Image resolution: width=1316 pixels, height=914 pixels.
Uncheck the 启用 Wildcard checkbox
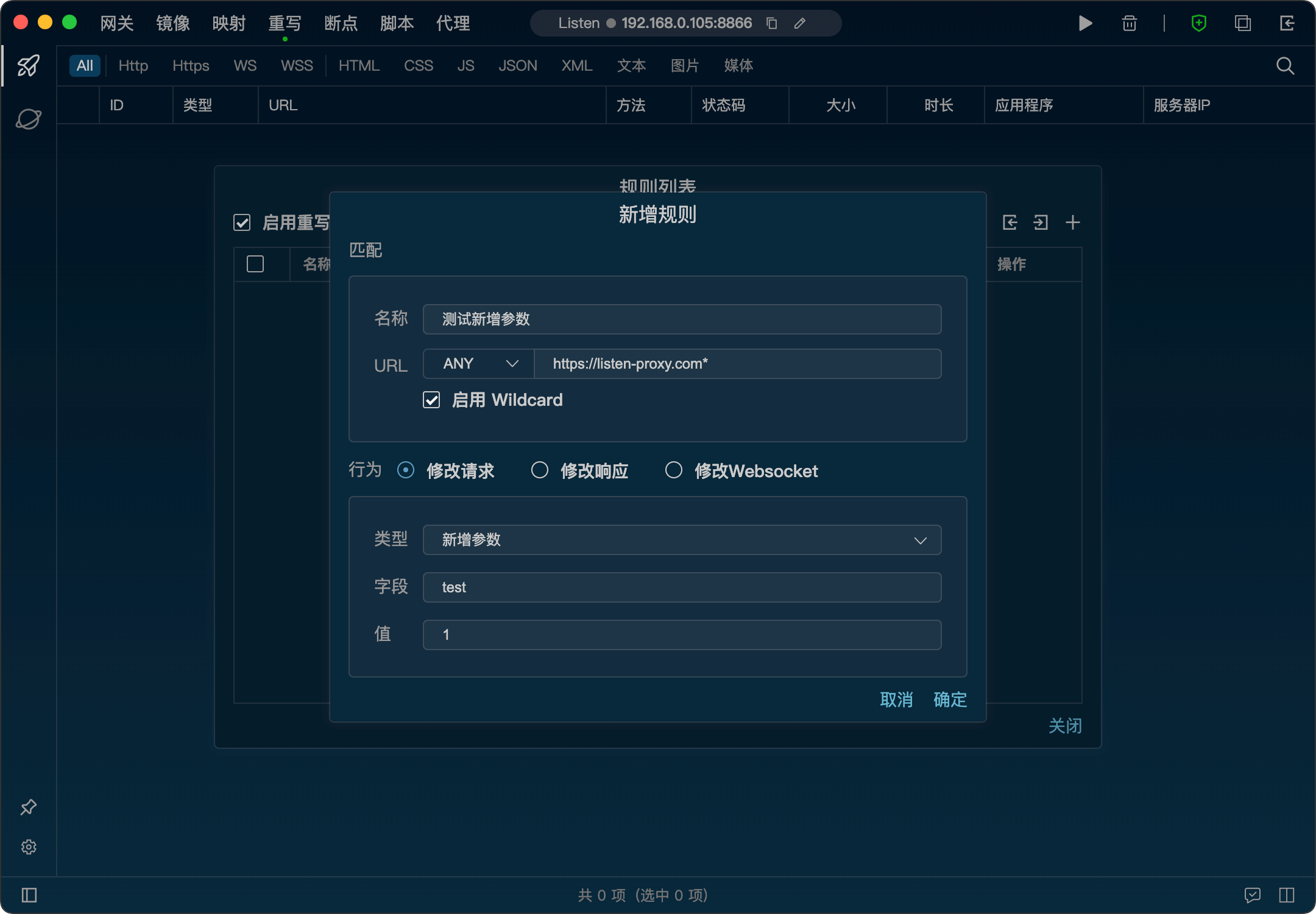[x=431, y=400]
